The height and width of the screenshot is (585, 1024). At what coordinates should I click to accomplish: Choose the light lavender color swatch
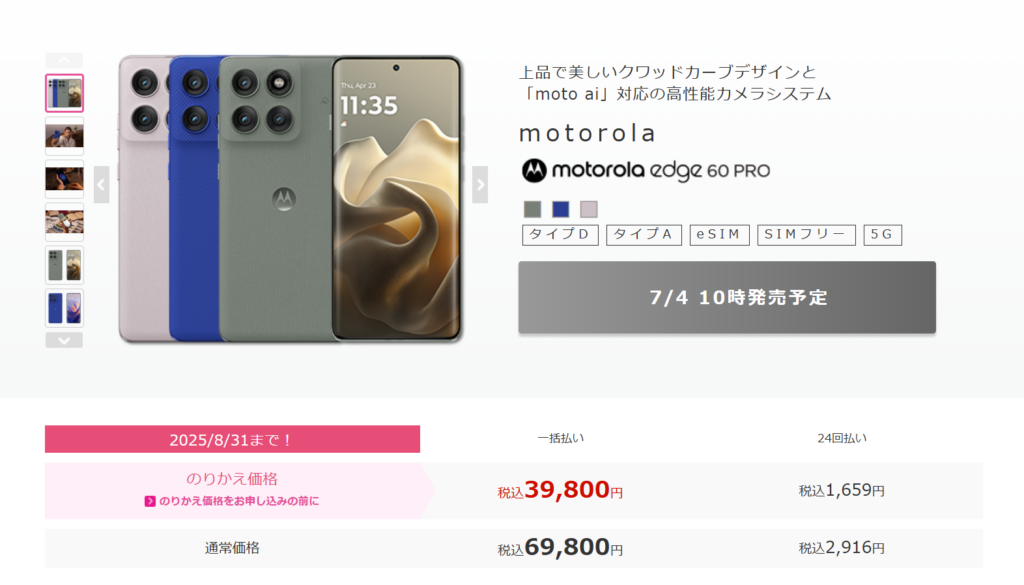[x=588, y=209]
